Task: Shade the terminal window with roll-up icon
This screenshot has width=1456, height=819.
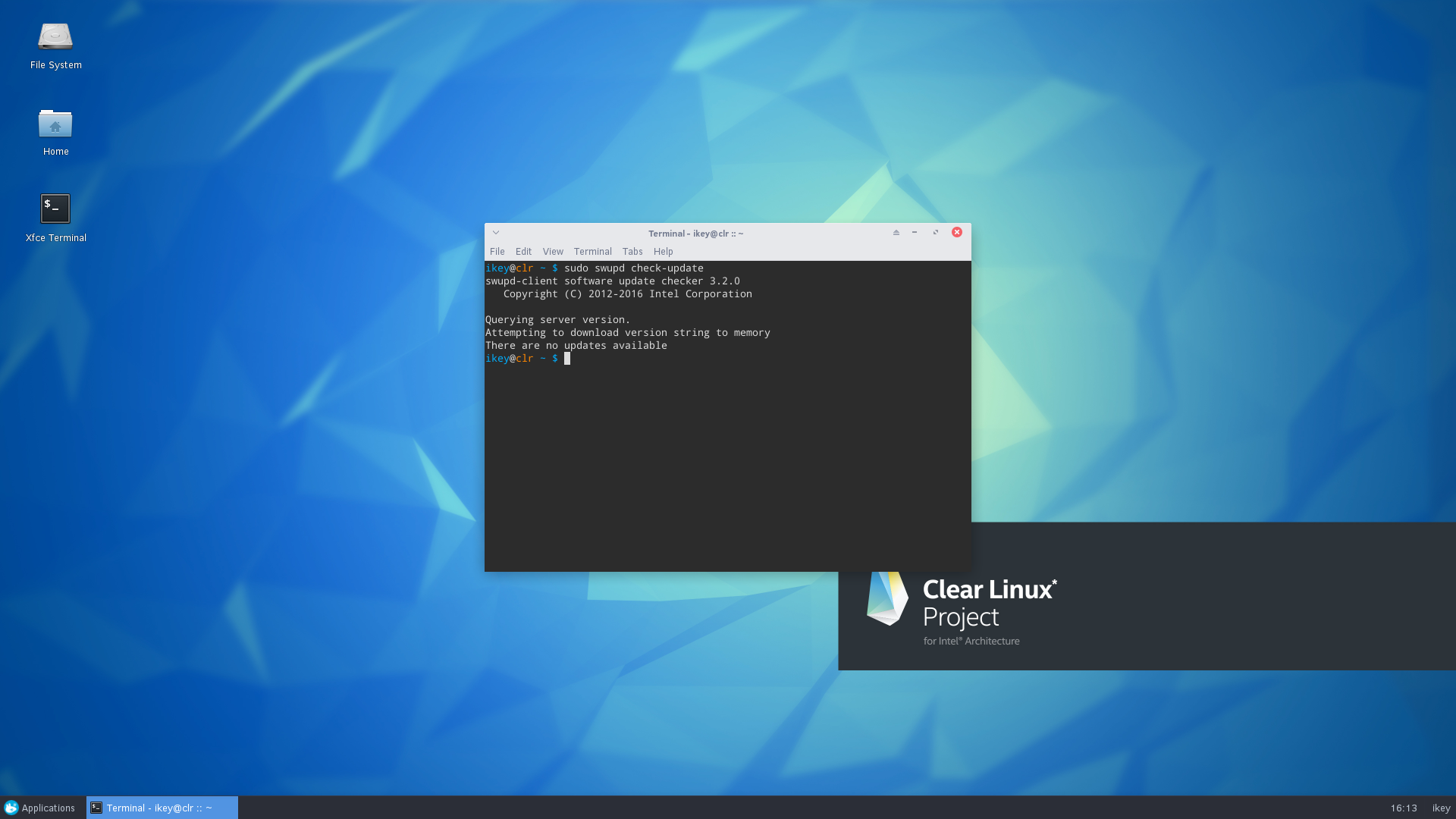Action: tap(896, 233)
